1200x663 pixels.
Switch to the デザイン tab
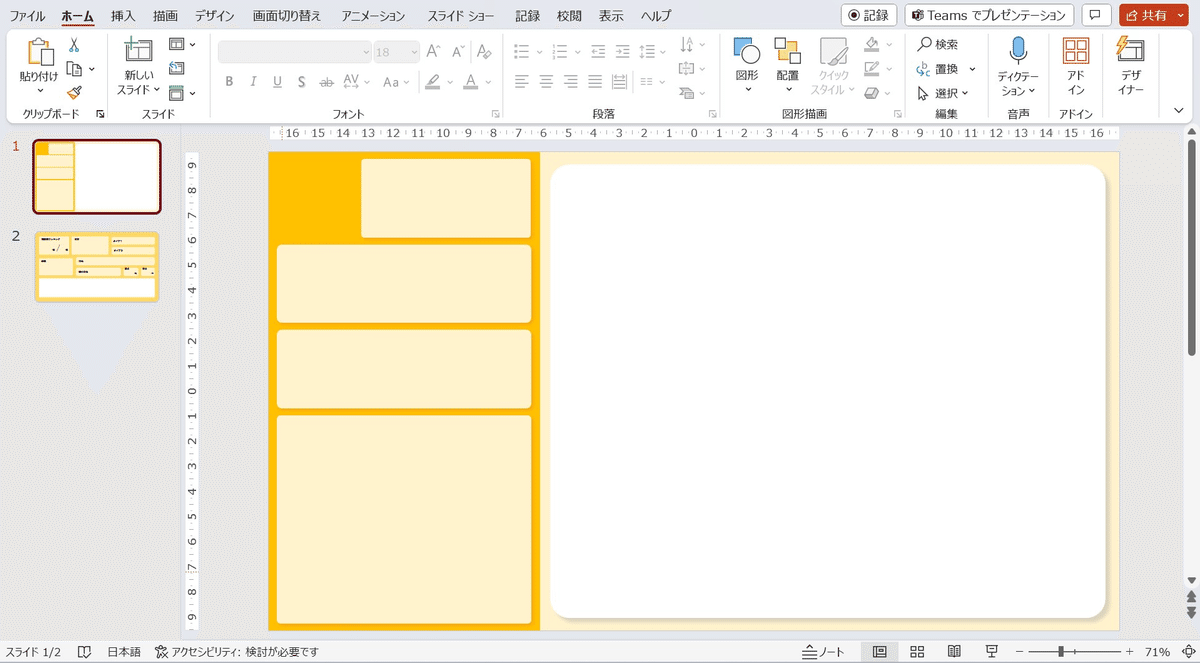pos(215,16)
